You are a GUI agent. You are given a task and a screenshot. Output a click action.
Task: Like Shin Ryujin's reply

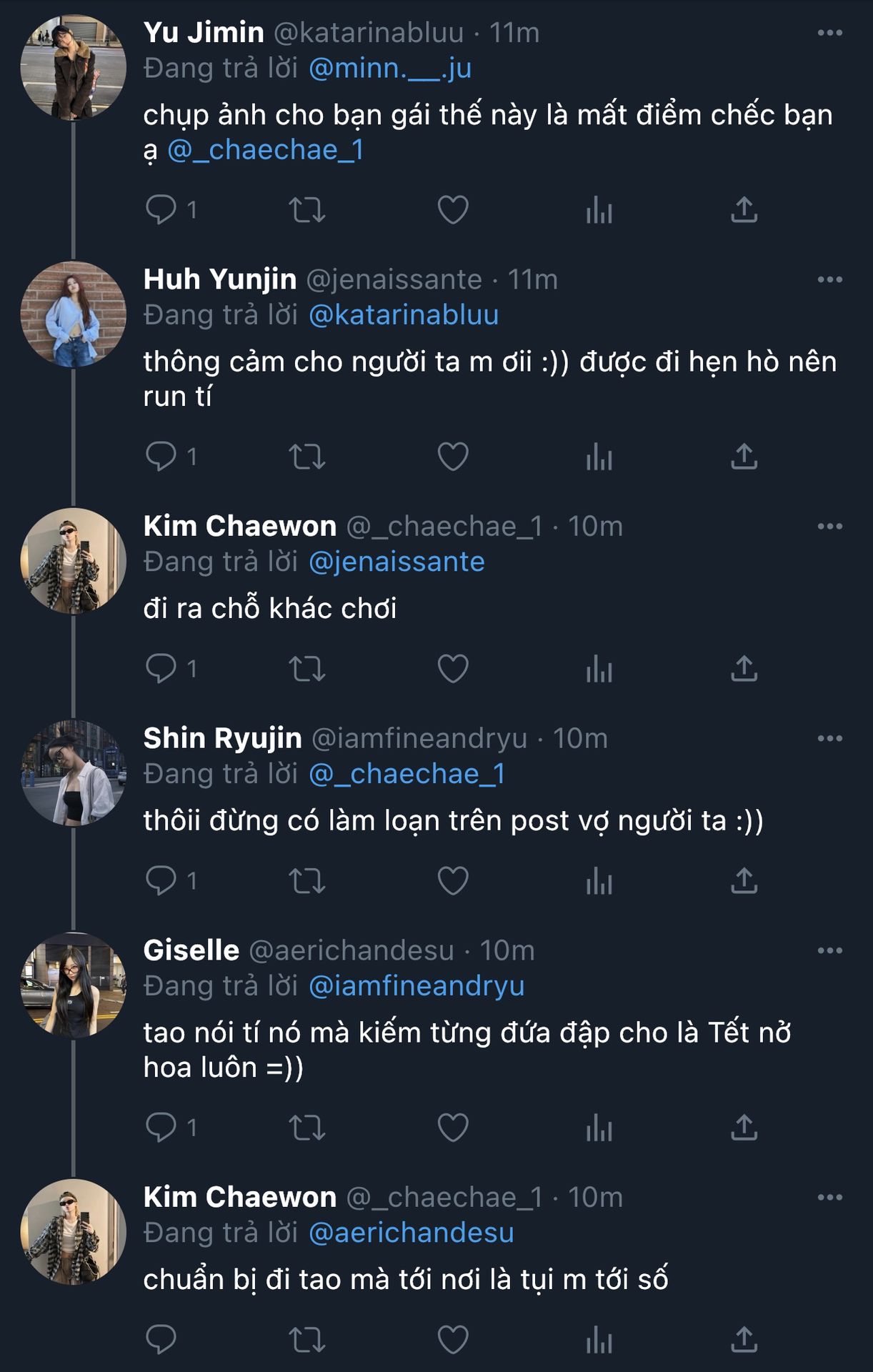coord(453,880)
